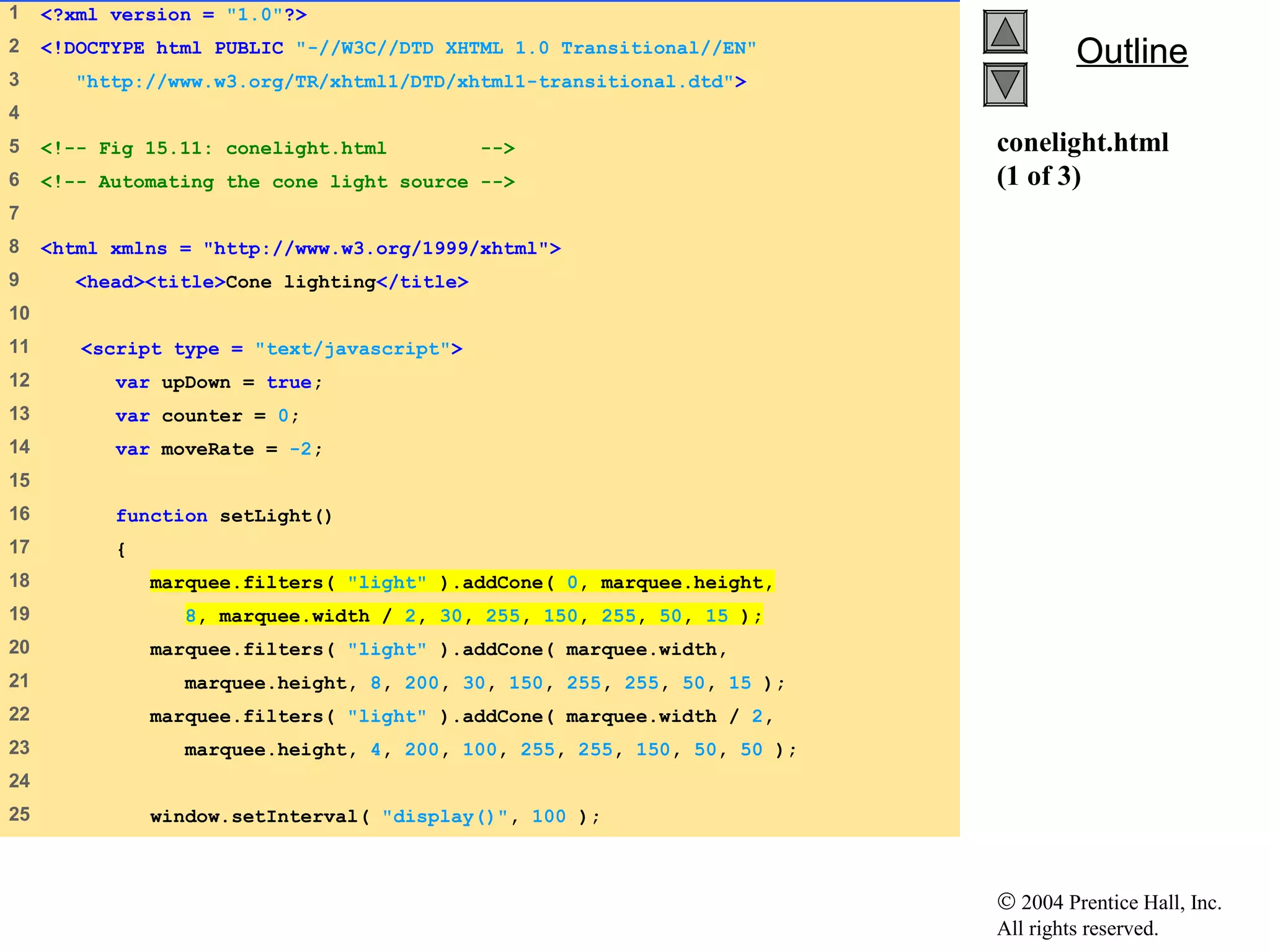Click the (1 of 3) page indicator
Screen dimensions: 1270x952
click(x=1039, y=176)
